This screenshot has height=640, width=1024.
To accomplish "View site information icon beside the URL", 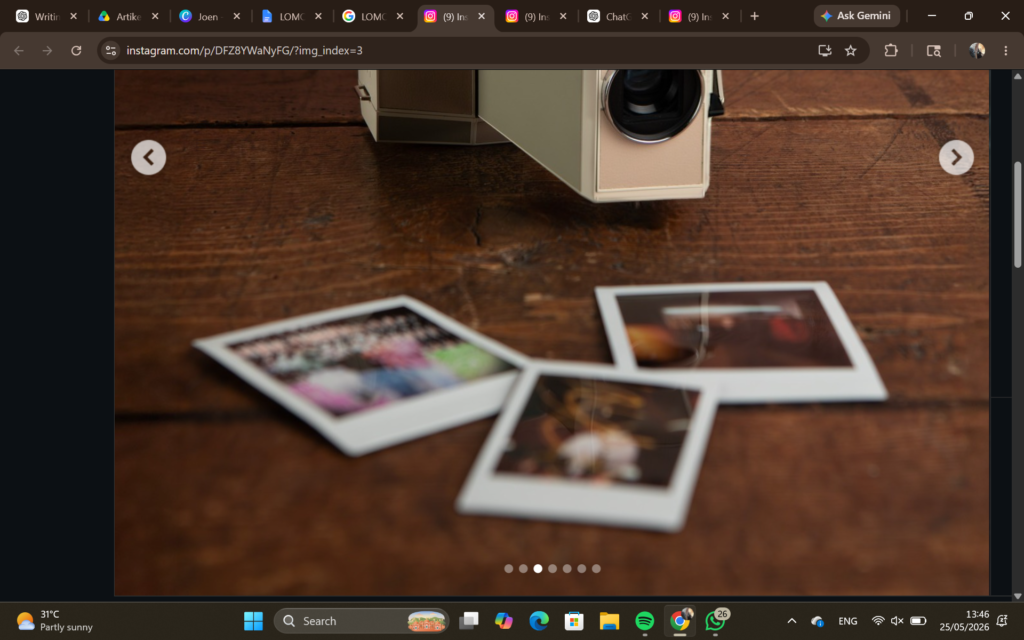I will 111,50.
